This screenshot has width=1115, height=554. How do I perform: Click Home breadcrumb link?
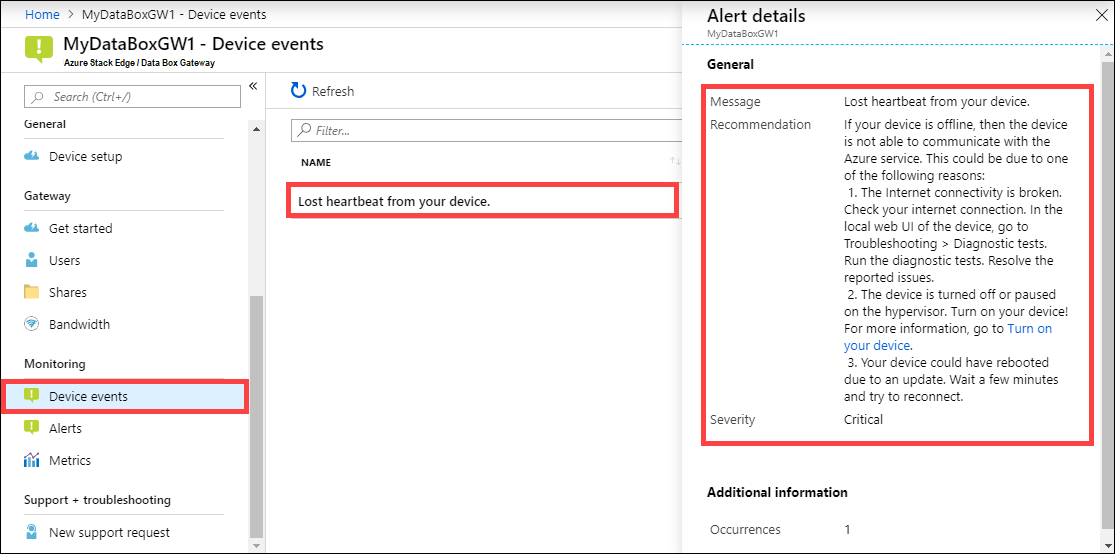click(42, 14)
